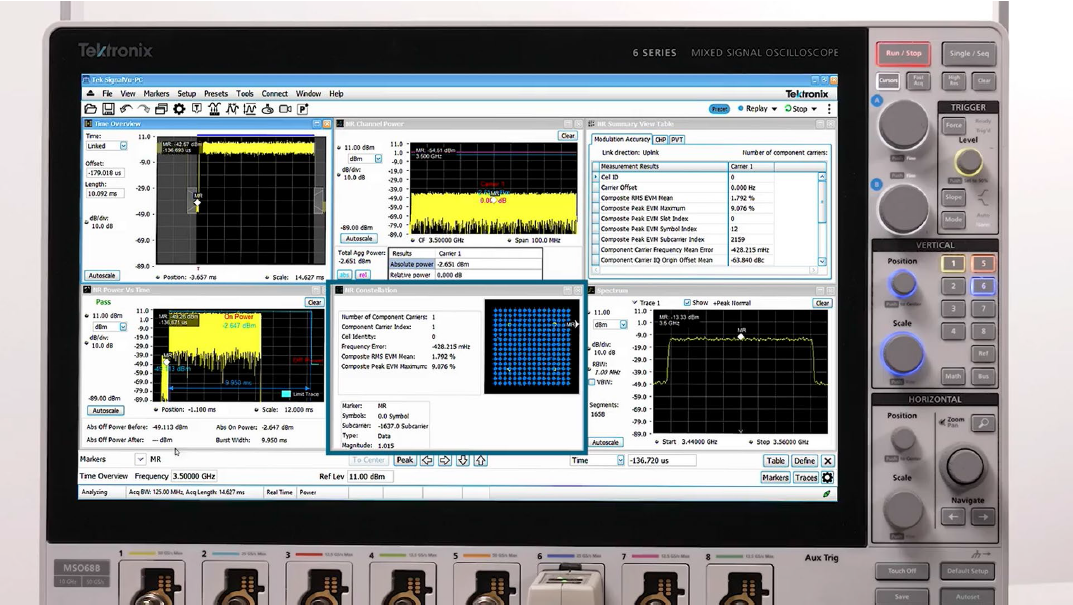
Task: Switch to the PVT tab
Action: click(x=677, y=140)
